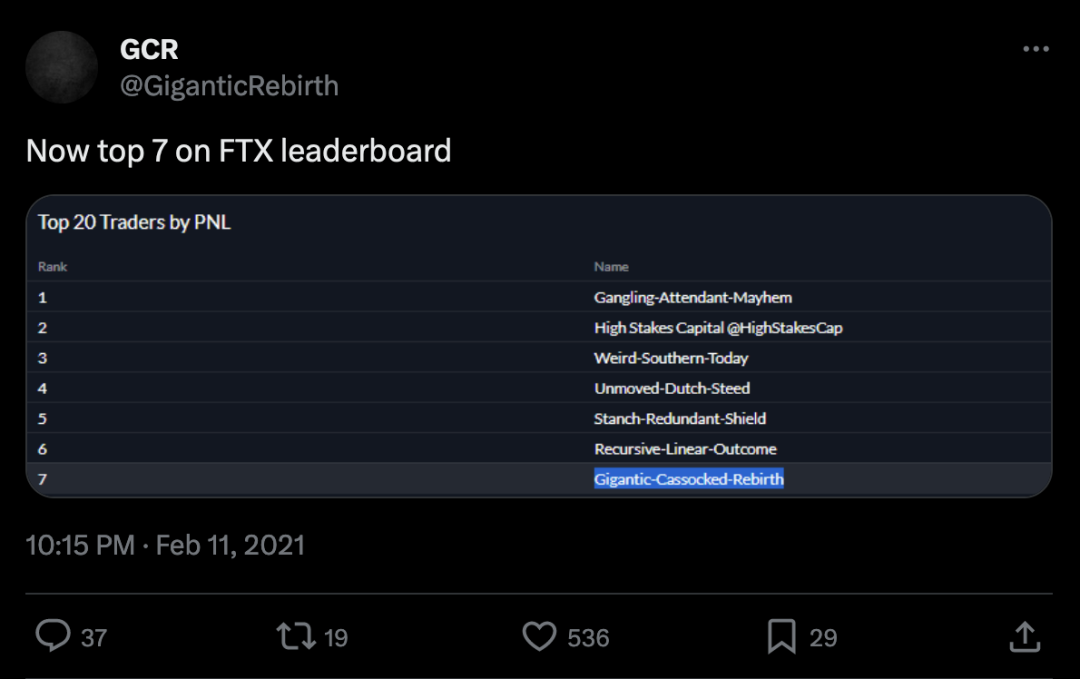This screenshot has width=1080, height=679.
Task: Click the reply comment icon
Action: click(53, 637)
